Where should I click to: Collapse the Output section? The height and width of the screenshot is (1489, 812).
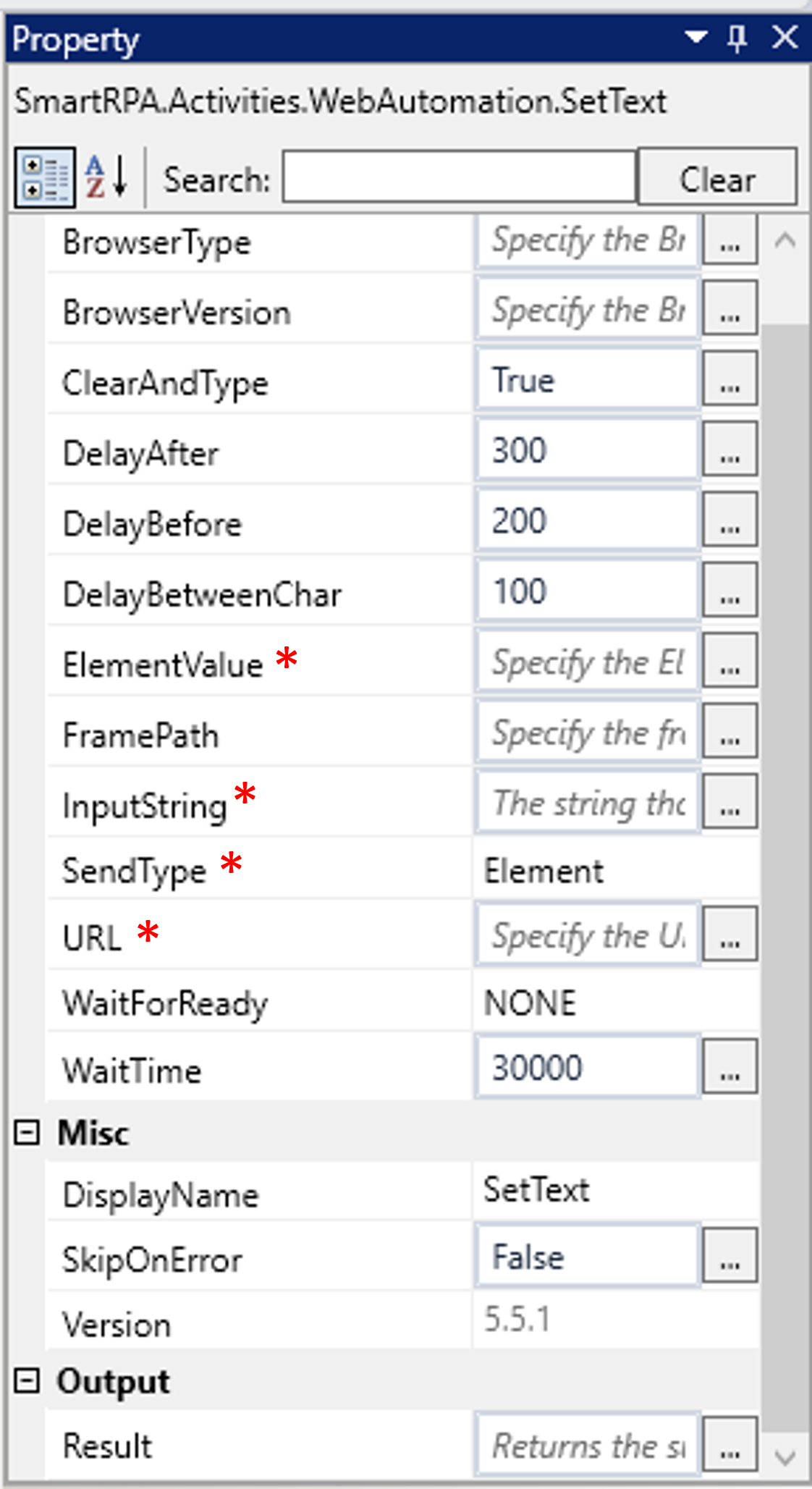pyautogui.click(x=28, y=1380)
